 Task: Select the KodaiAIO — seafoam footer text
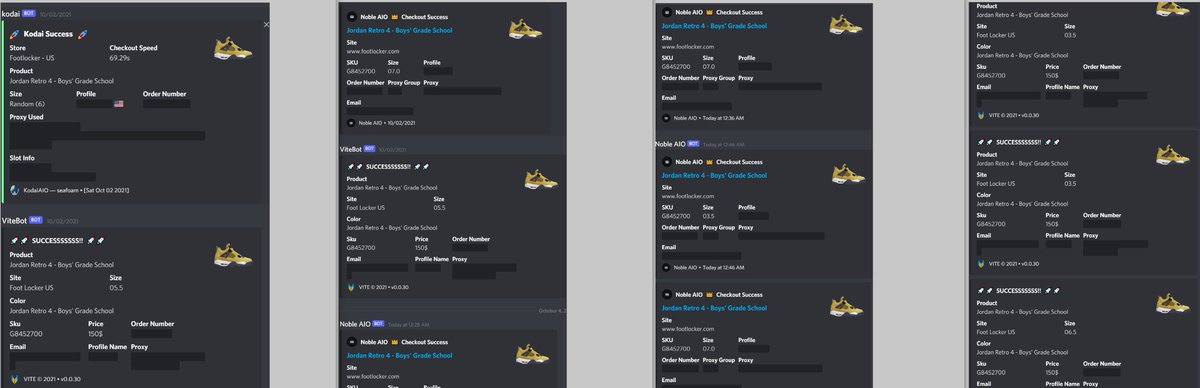point(76,189)
